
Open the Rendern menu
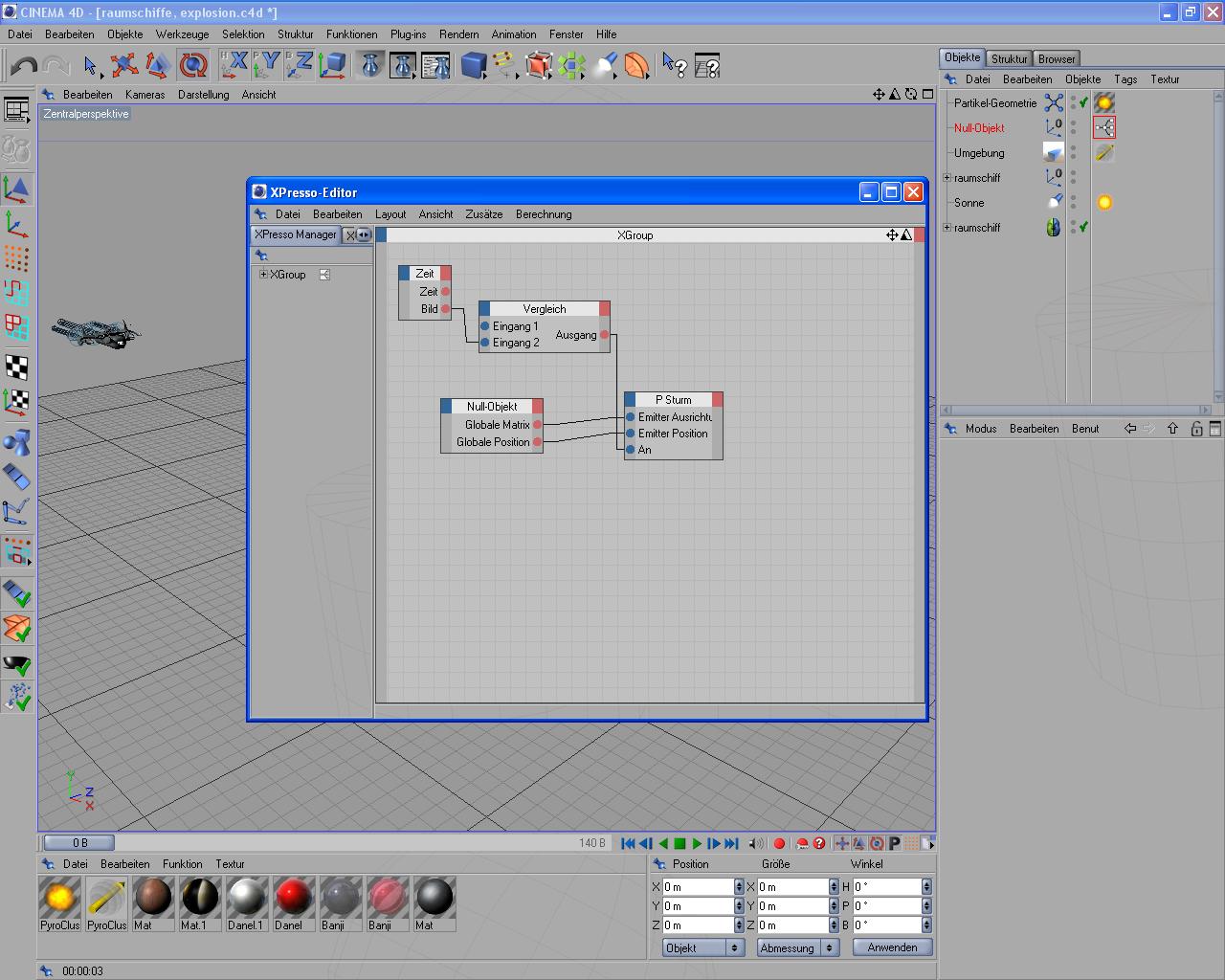(458, 33)
